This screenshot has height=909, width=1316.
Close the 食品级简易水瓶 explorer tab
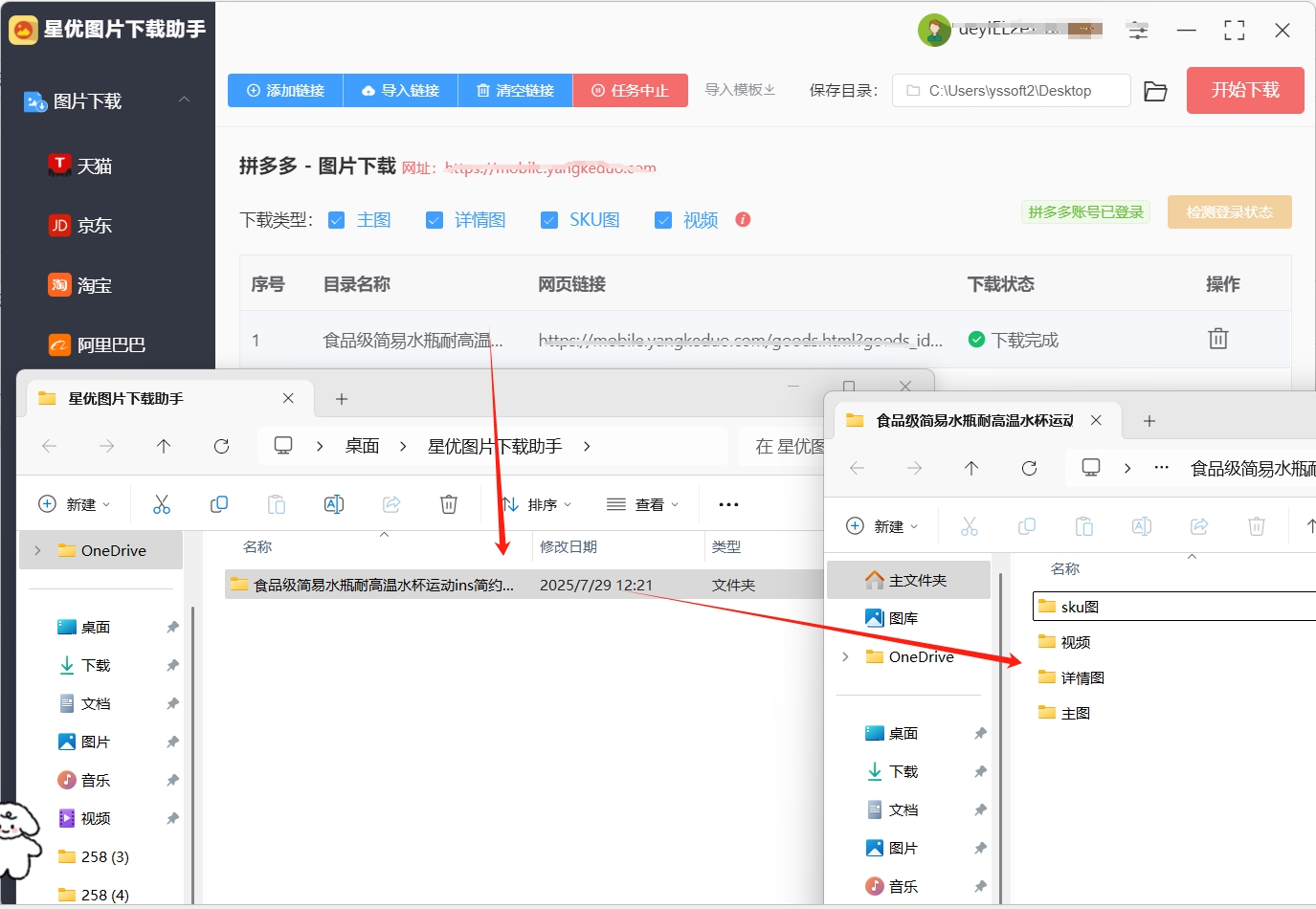[1096, 420]
